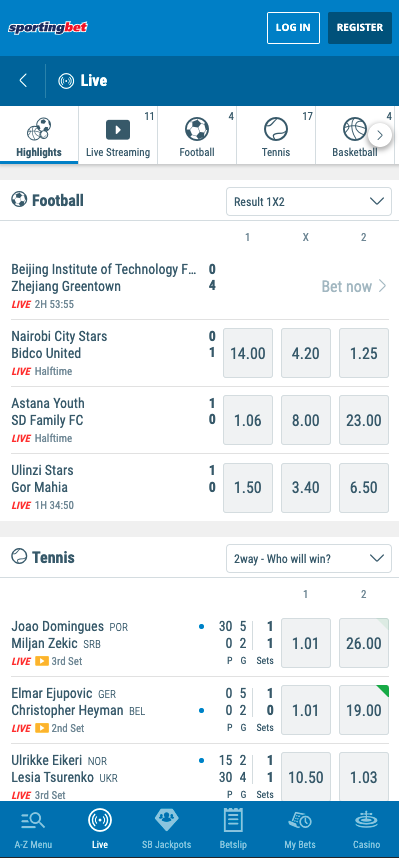Click the sportingbet logo

[48, 27]
